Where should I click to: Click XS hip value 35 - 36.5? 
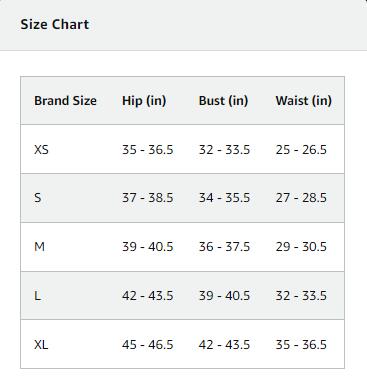tap(148, 150)
